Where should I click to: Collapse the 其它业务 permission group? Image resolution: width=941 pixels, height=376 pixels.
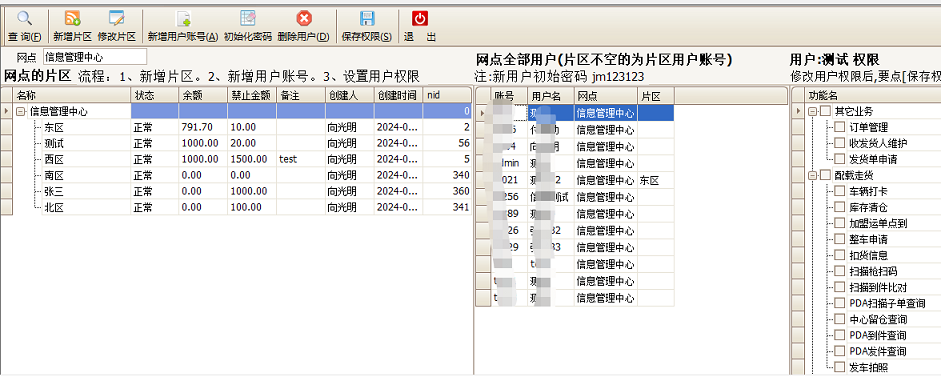pos(813,112)
